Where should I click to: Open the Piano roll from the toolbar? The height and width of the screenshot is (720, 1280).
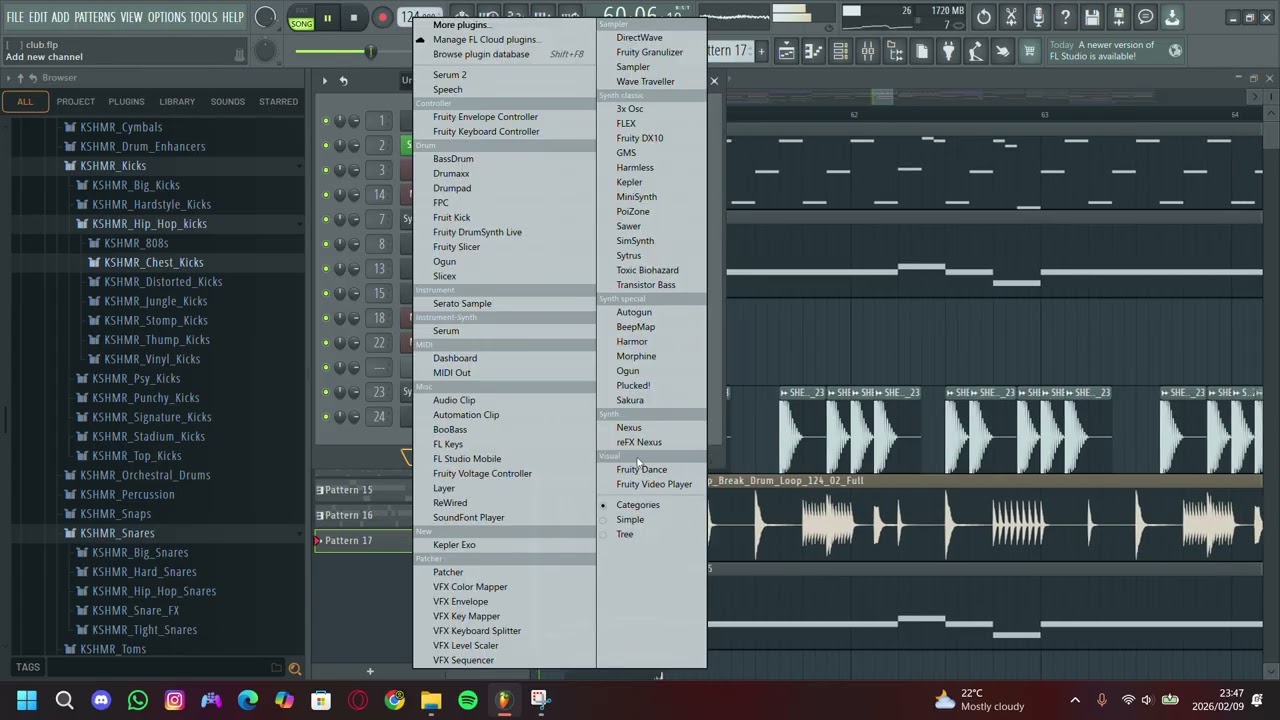click(814, 52)
